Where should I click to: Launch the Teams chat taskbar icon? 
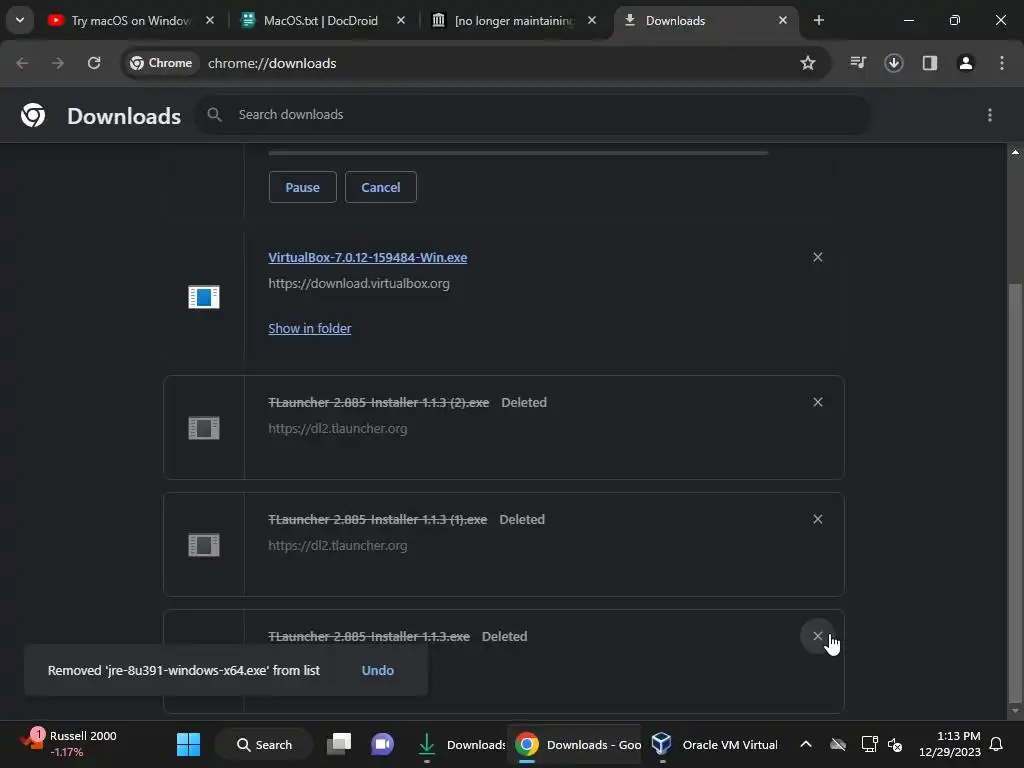point(382,744)
